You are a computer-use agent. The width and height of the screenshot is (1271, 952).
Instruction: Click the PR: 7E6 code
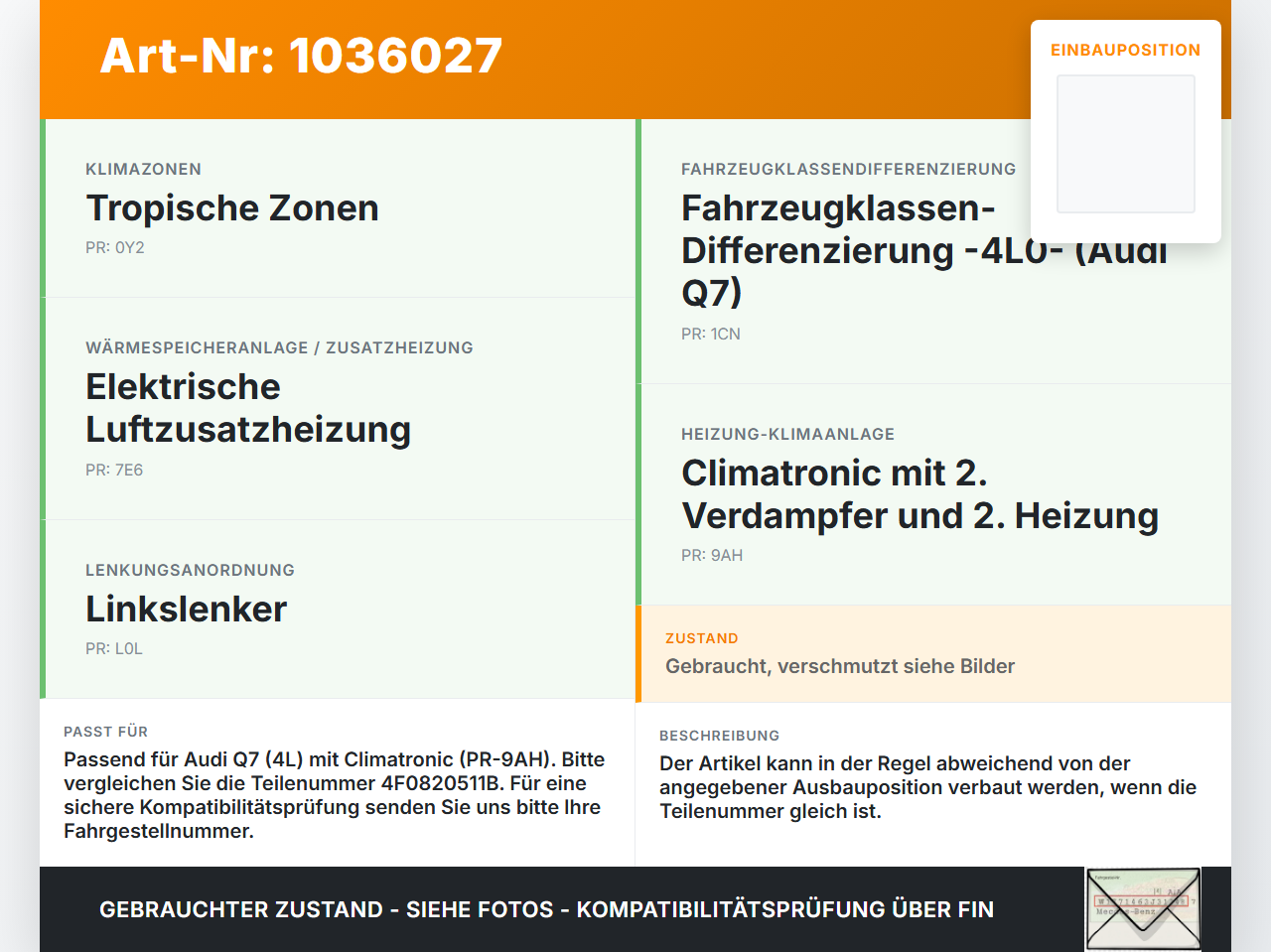tap(114, 470)
